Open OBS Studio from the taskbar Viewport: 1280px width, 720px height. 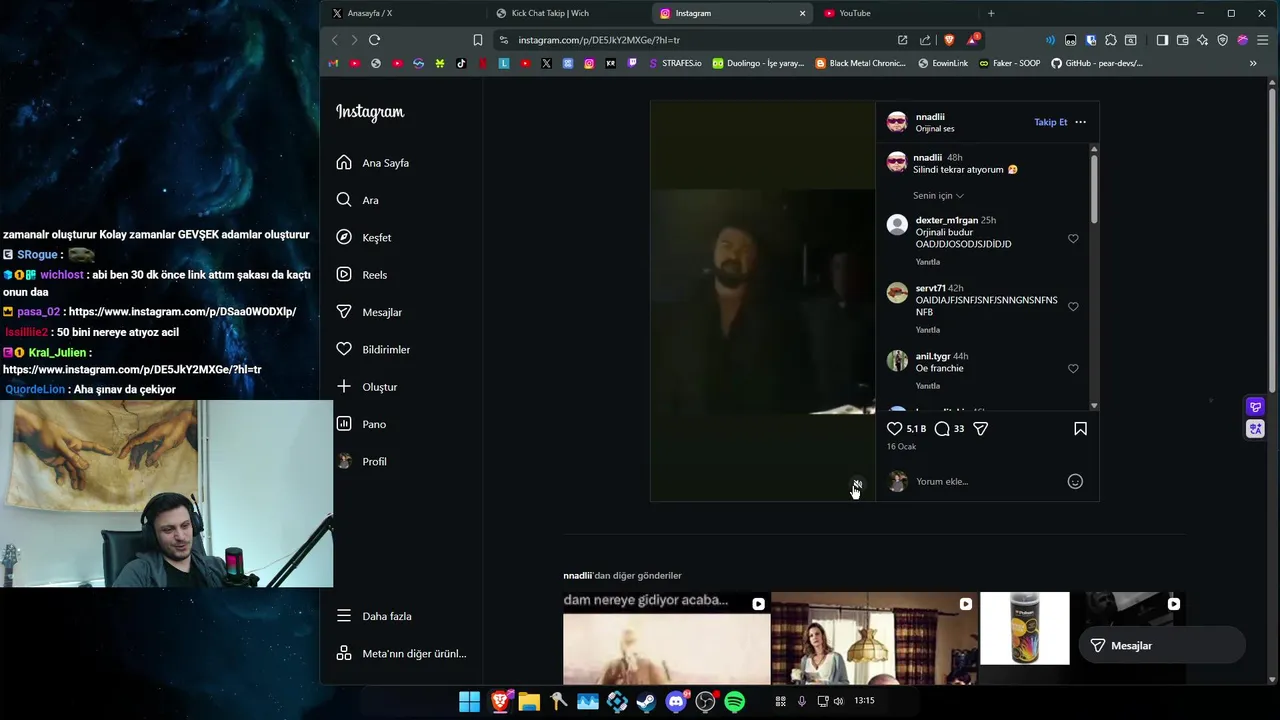click(706, 702)
